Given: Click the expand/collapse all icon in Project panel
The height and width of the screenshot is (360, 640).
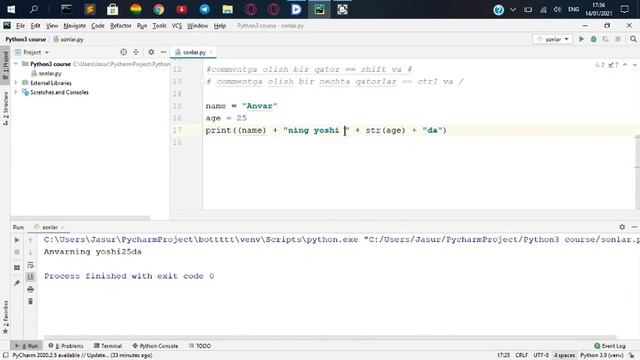Looking at the screenshot, I should 136,52.
